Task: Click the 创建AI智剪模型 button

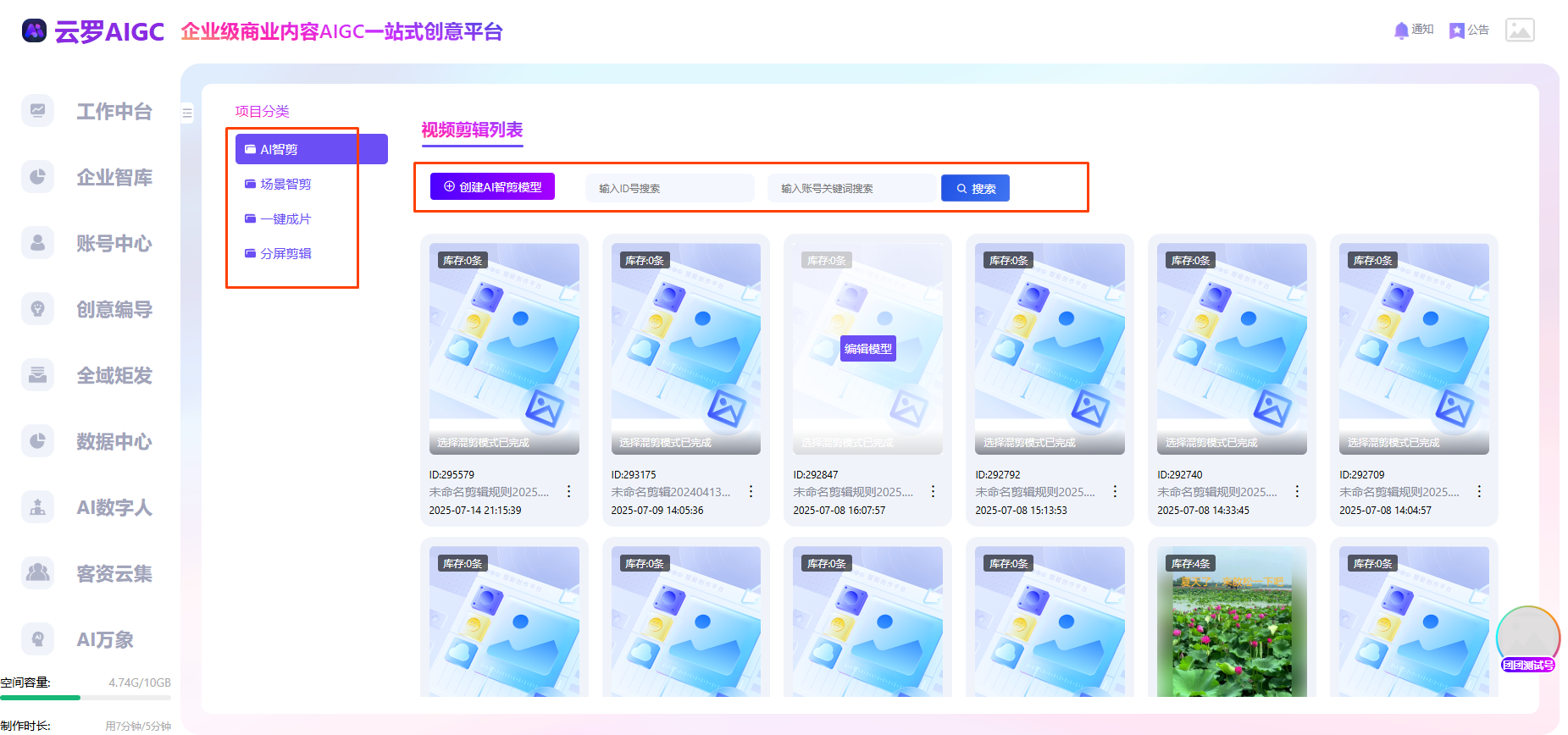Action: point(492,187)
